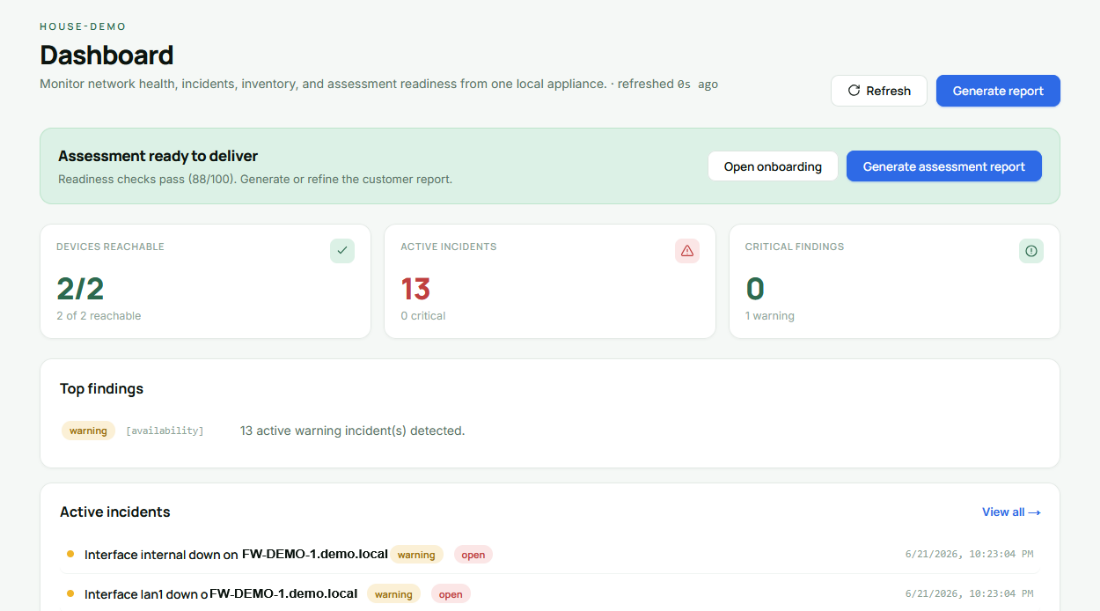Generate the assessment report
The height and width of the screenshot is (611, 1100).
click(944, 166)
